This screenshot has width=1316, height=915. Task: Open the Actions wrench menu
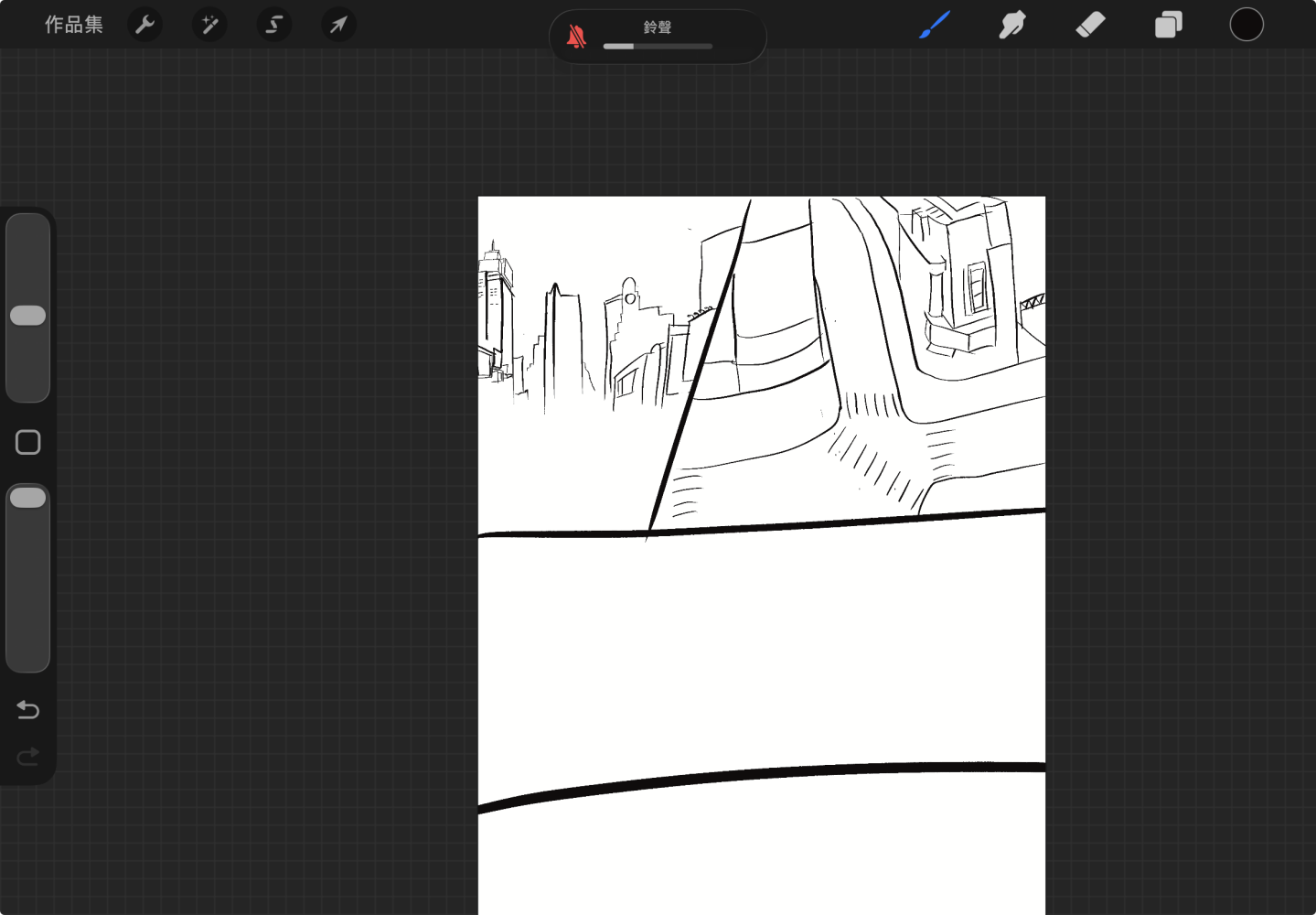145,25
